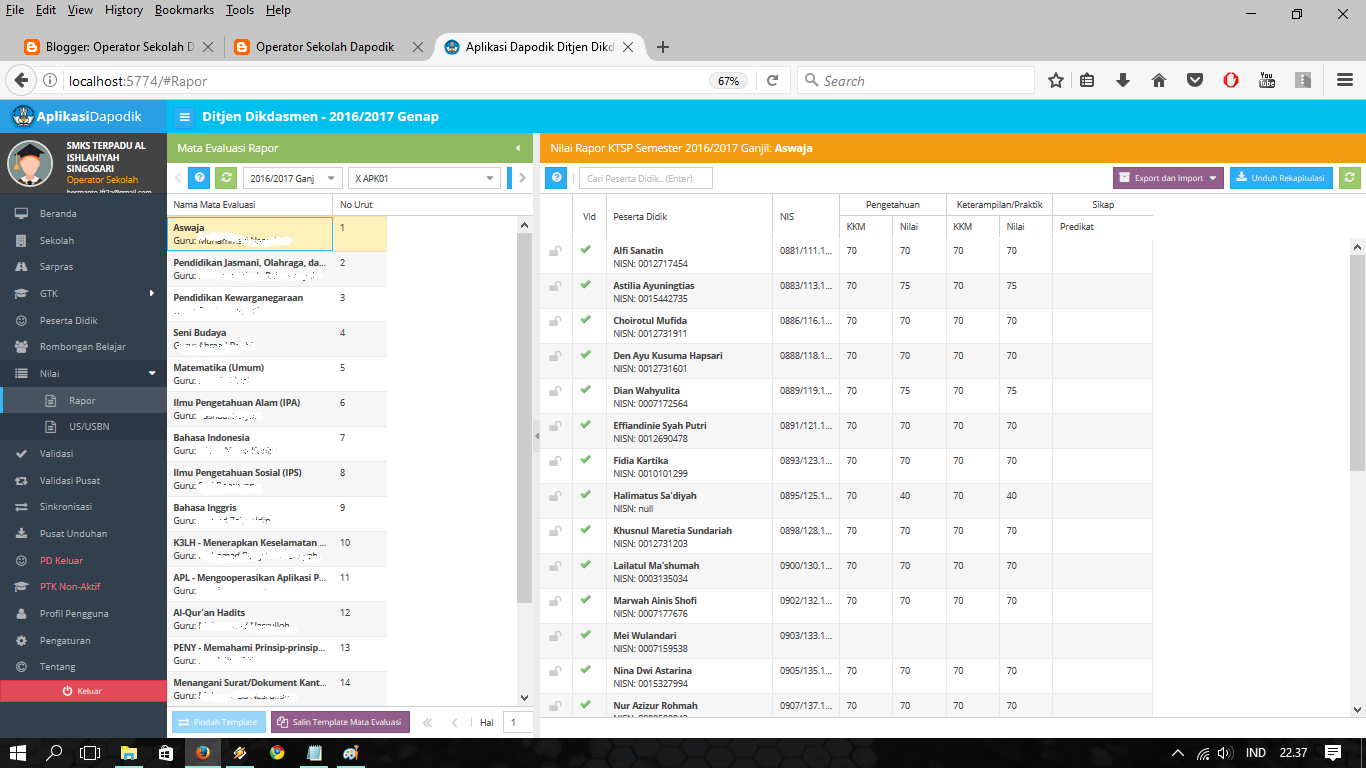Open Export dan Import dropdown
Image resolution: width=1366 pixels, height=769 pixels.
pos(1168,178)
